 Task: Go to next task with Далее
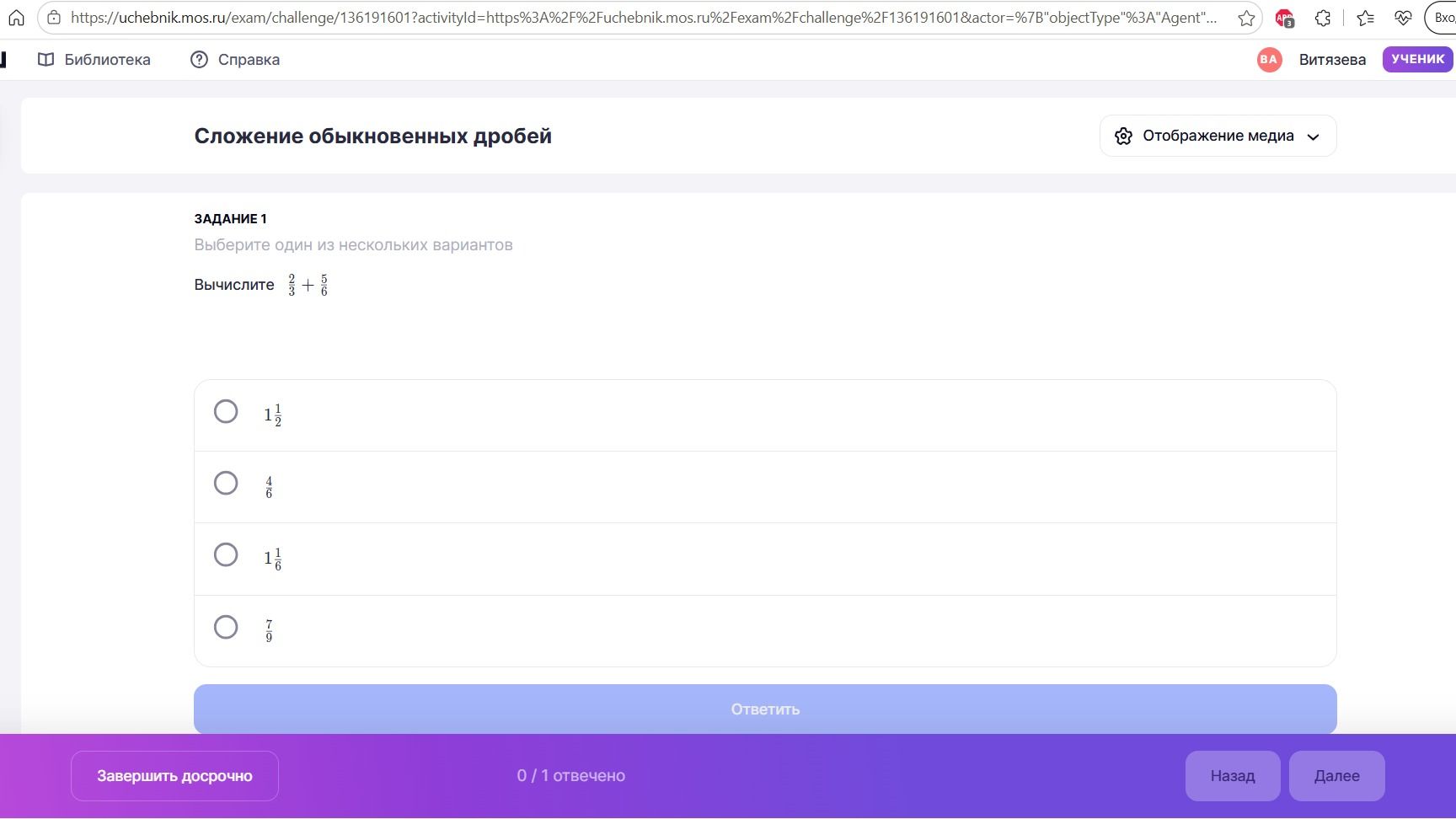coord(1336,776)
